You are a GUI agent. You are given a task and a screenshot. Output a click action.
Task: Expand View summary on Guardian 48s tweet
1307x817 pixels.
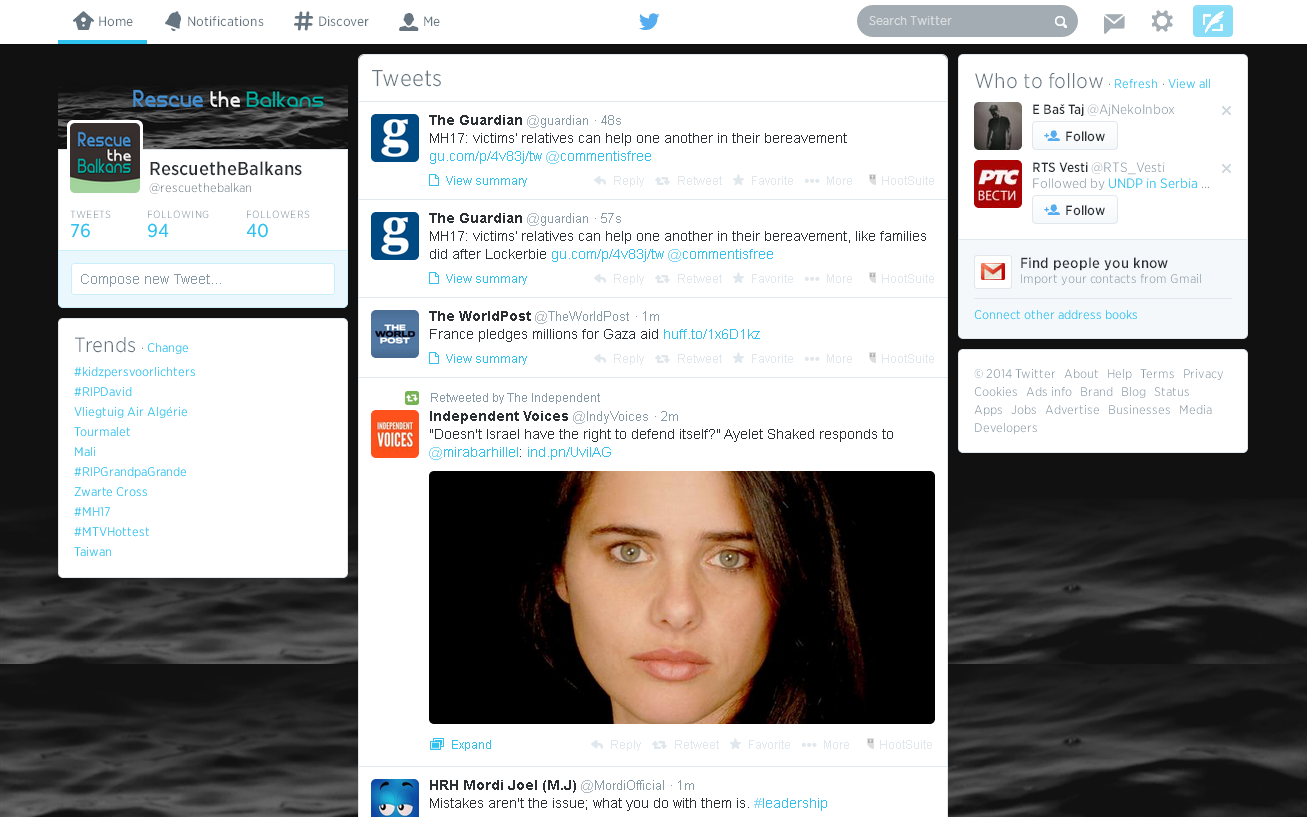click(x=478, y=181)
